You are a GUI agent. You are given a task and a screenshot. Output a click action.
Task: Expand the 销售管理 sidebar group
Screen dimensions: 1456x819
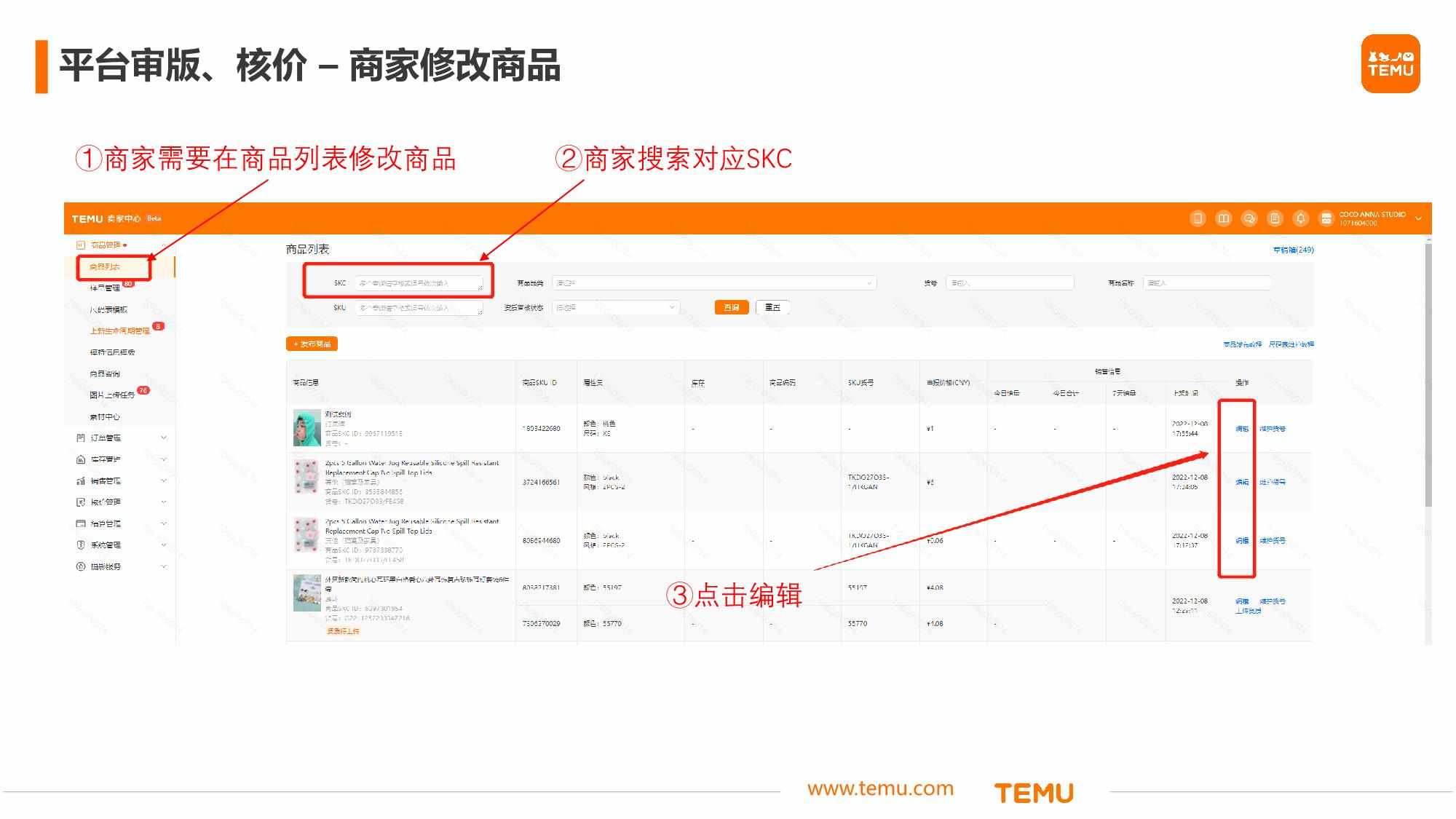click(x=164, y=480)
